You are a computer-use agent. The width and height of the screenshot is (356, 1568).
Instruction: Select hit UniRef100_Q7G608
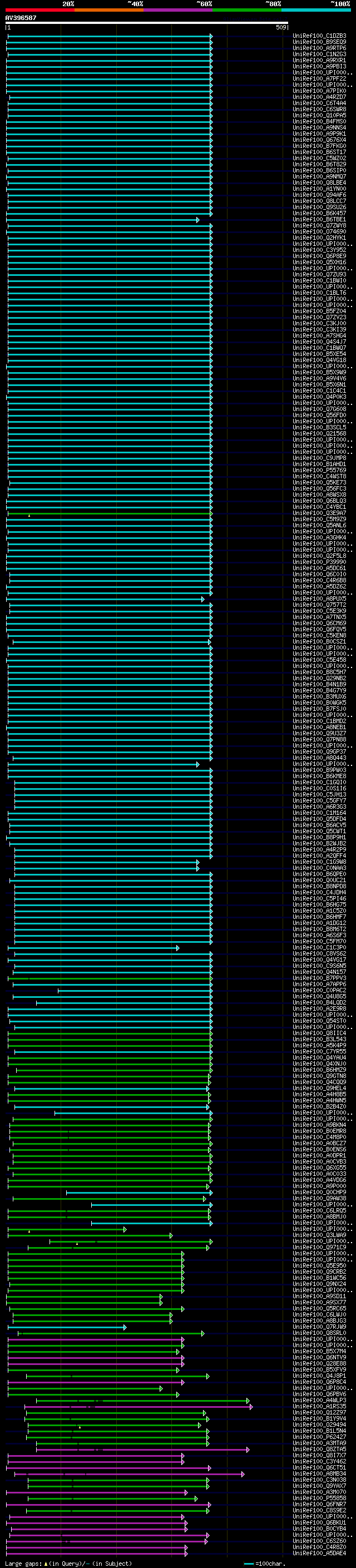(319, 409)
